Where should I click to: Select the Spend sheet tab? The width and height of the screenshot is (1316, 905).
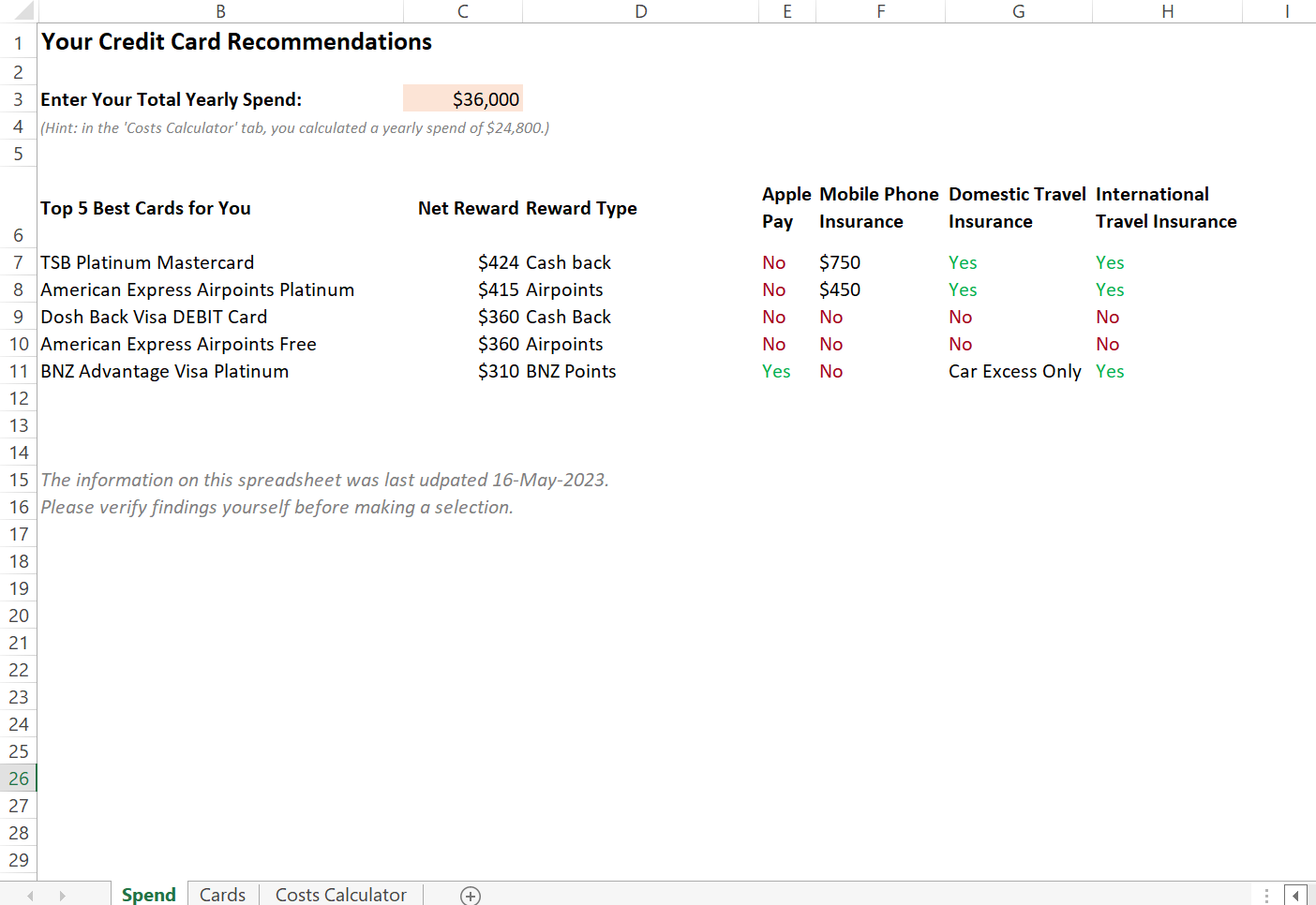[x=149, y=895]
